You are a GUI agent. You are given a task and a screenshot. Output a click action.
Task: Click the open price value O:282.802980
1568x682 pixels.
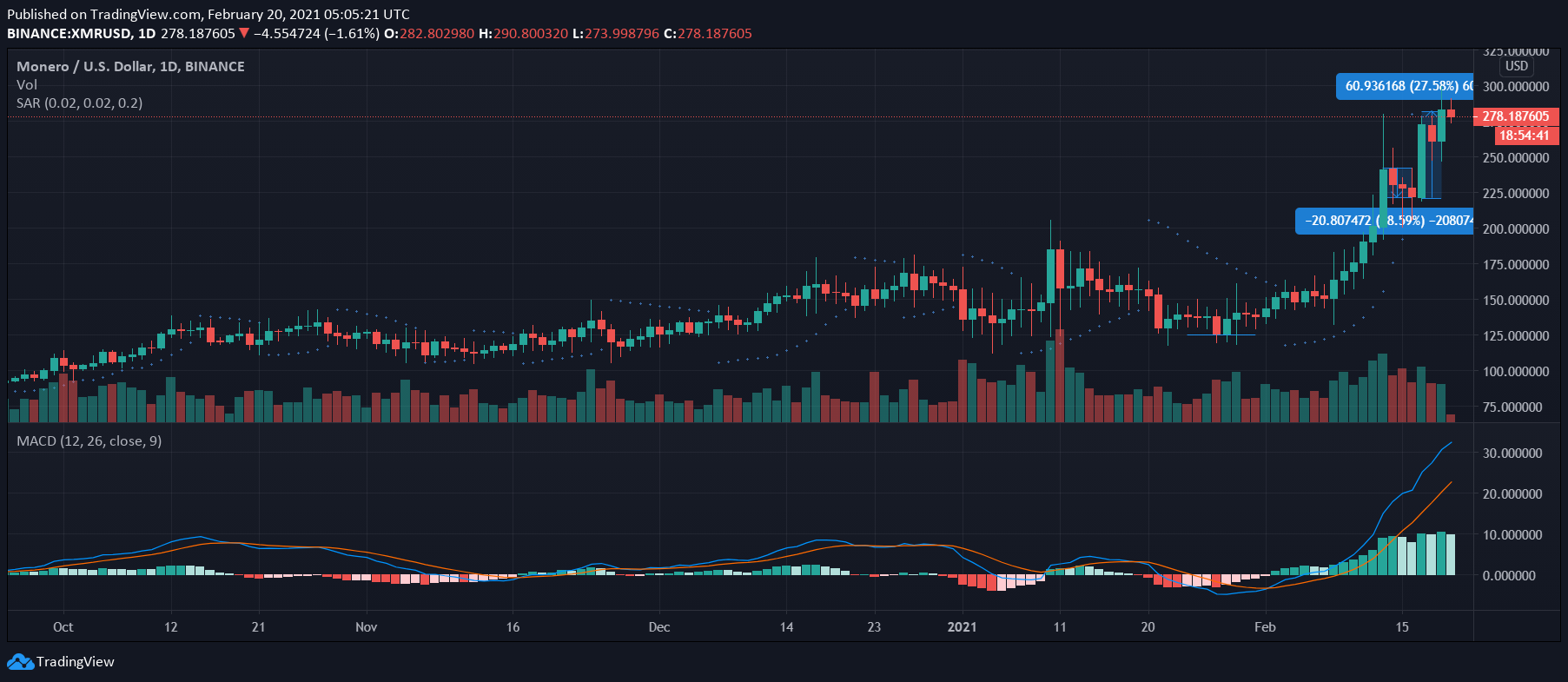coord(429,34)
